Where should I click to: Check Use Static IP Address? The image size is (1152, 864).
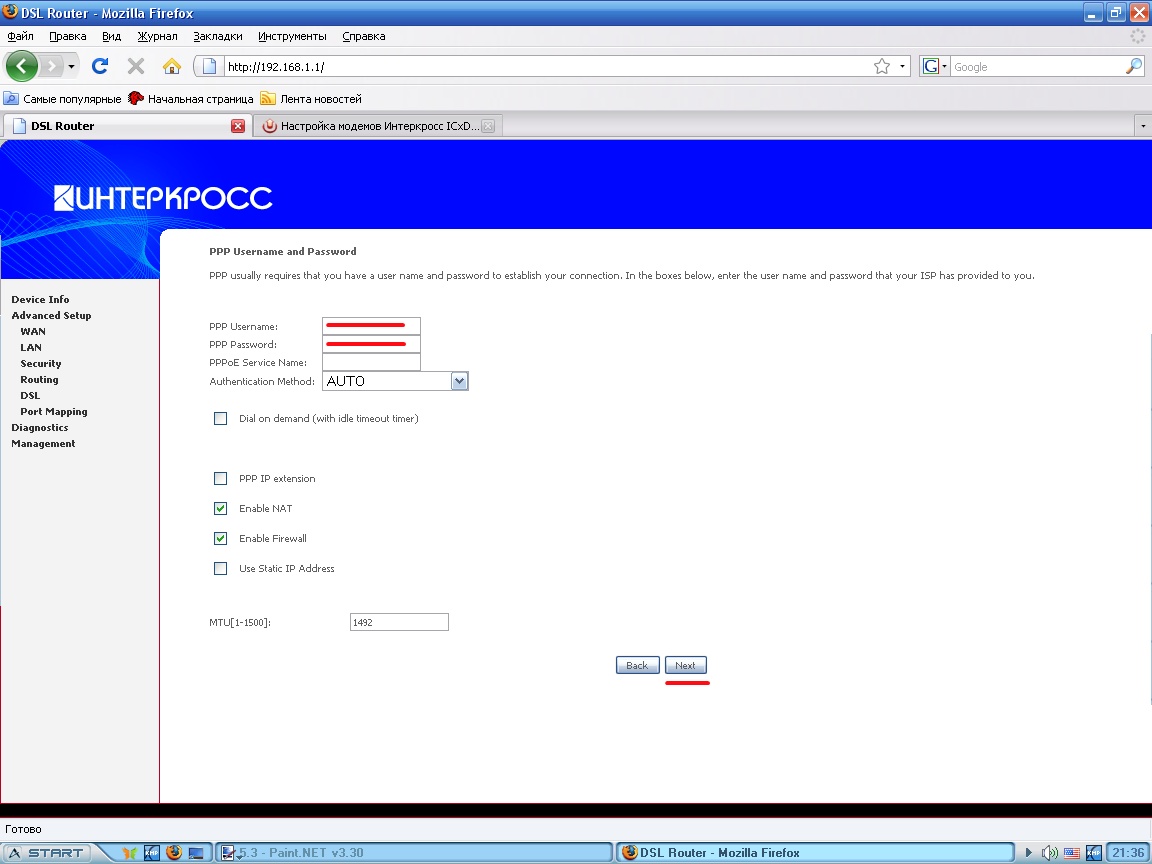coord(221,569)
